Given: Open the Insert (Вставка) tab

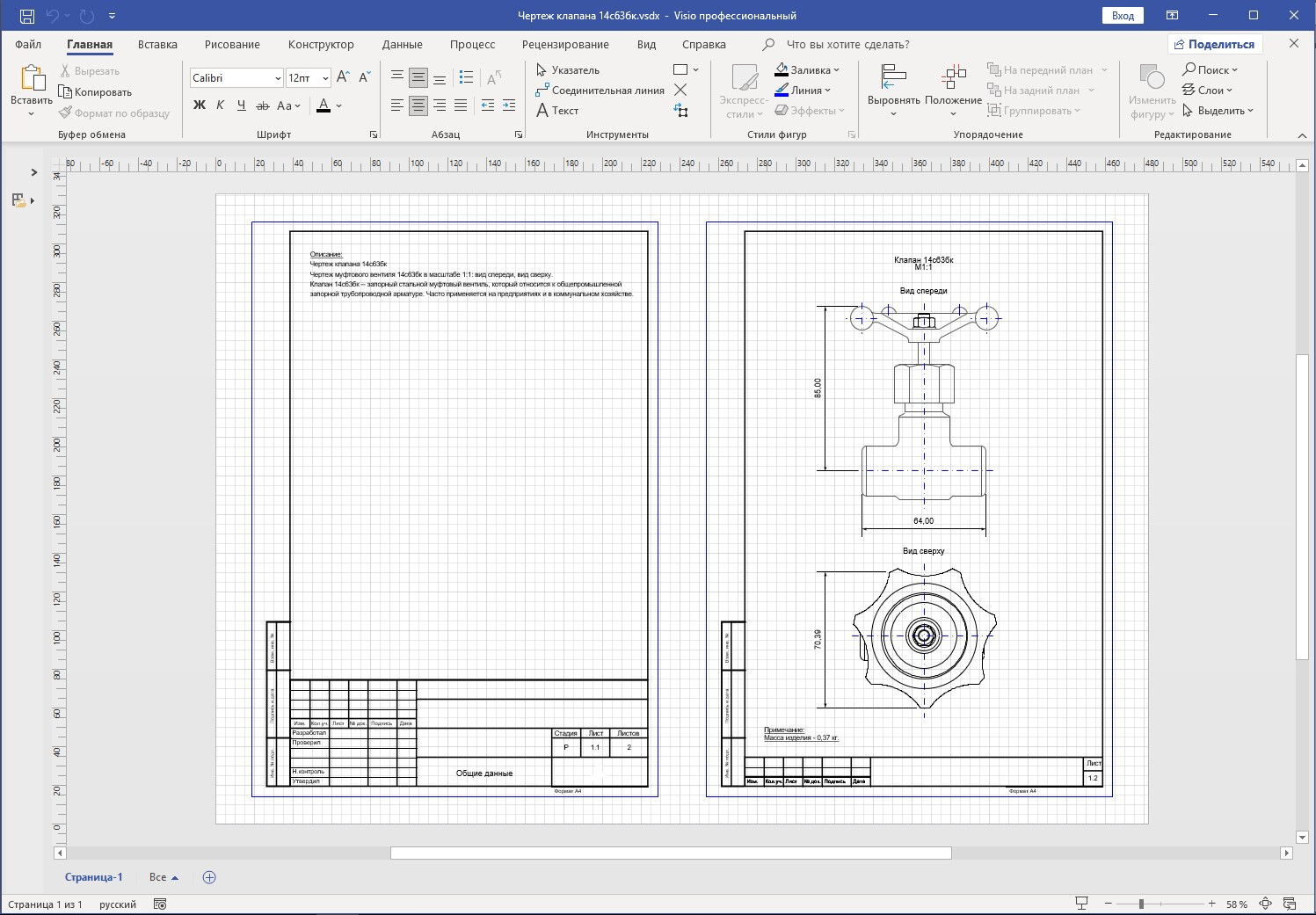Looking at the screenshot, I should (x=157, y=45).
